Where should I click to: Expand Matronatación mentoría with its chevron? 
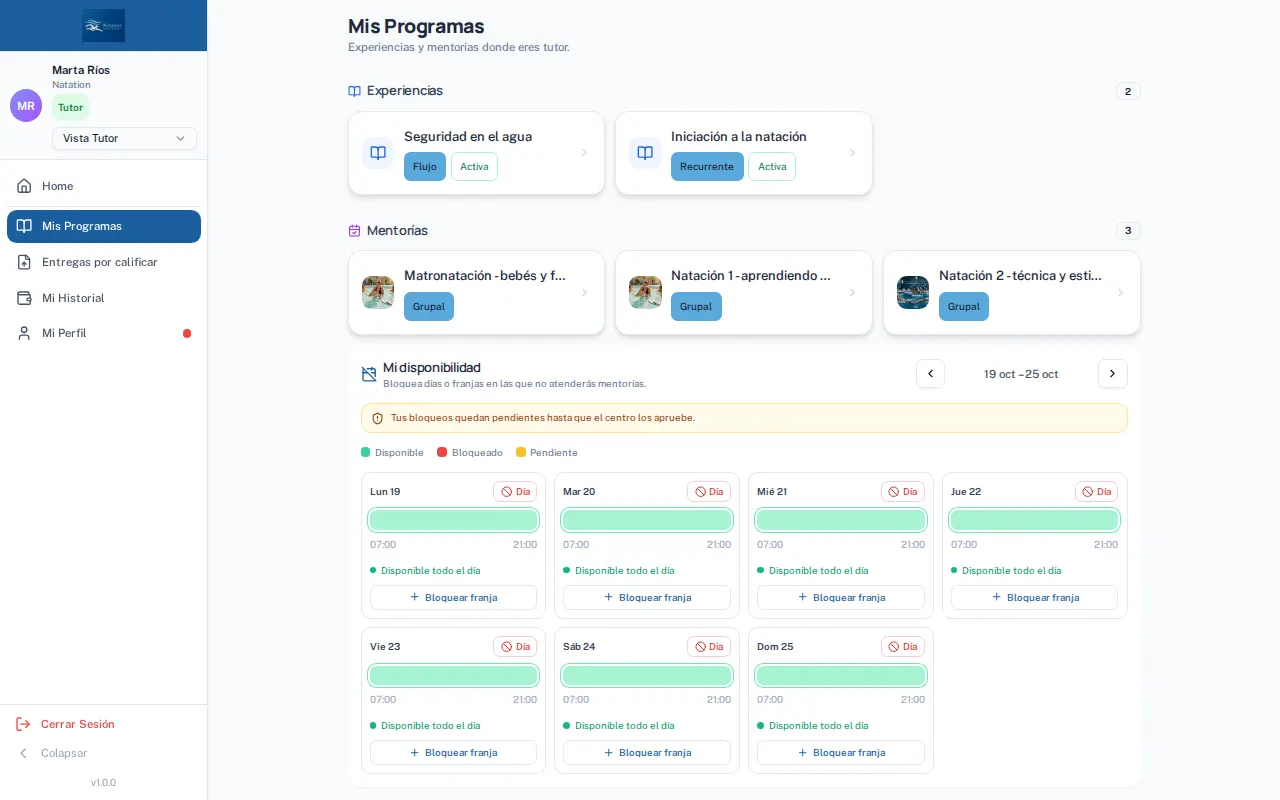click(584, 293)
